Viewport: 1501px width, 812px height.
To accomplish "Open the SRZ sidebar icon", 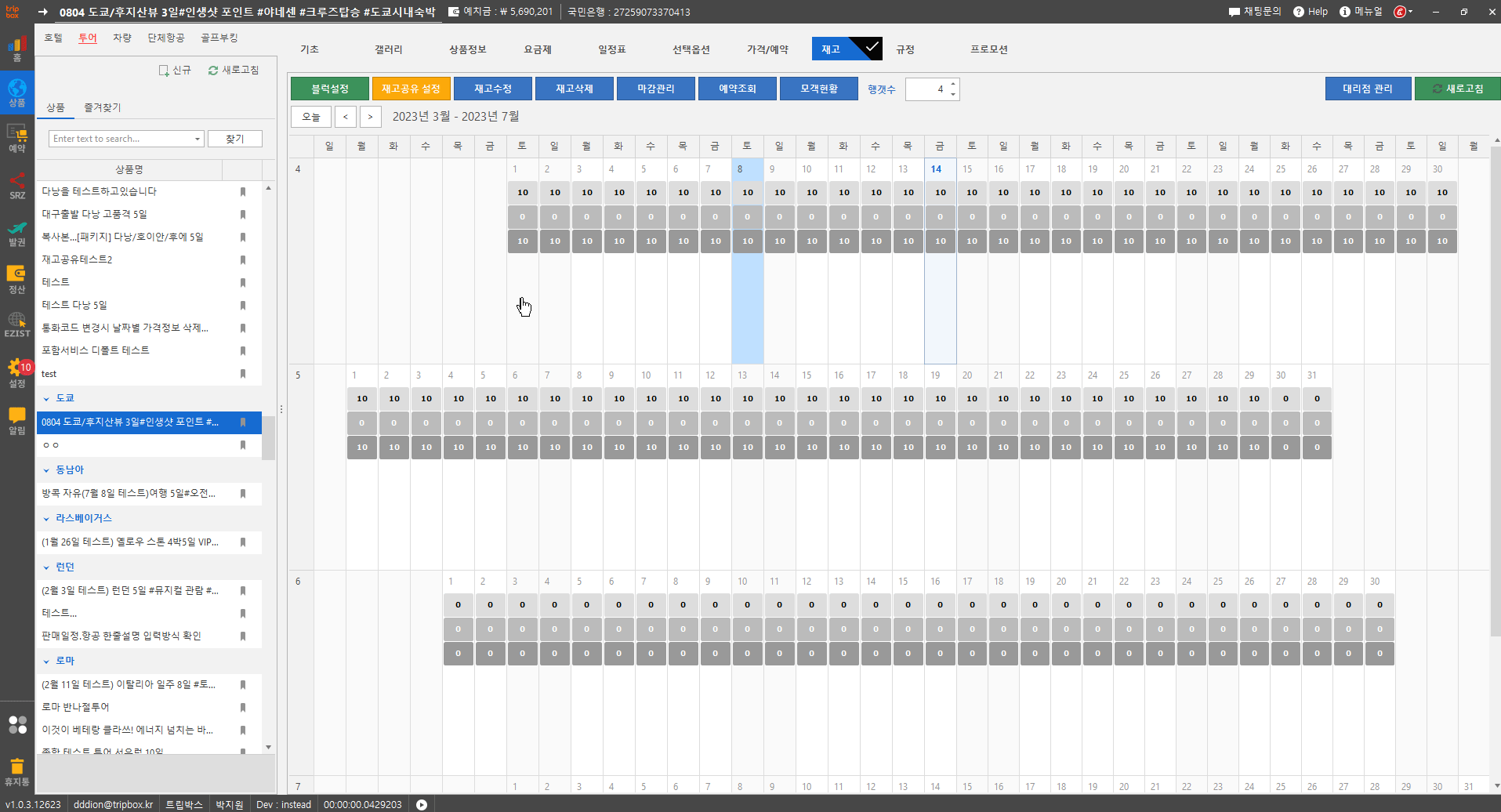I will (17, 186).
